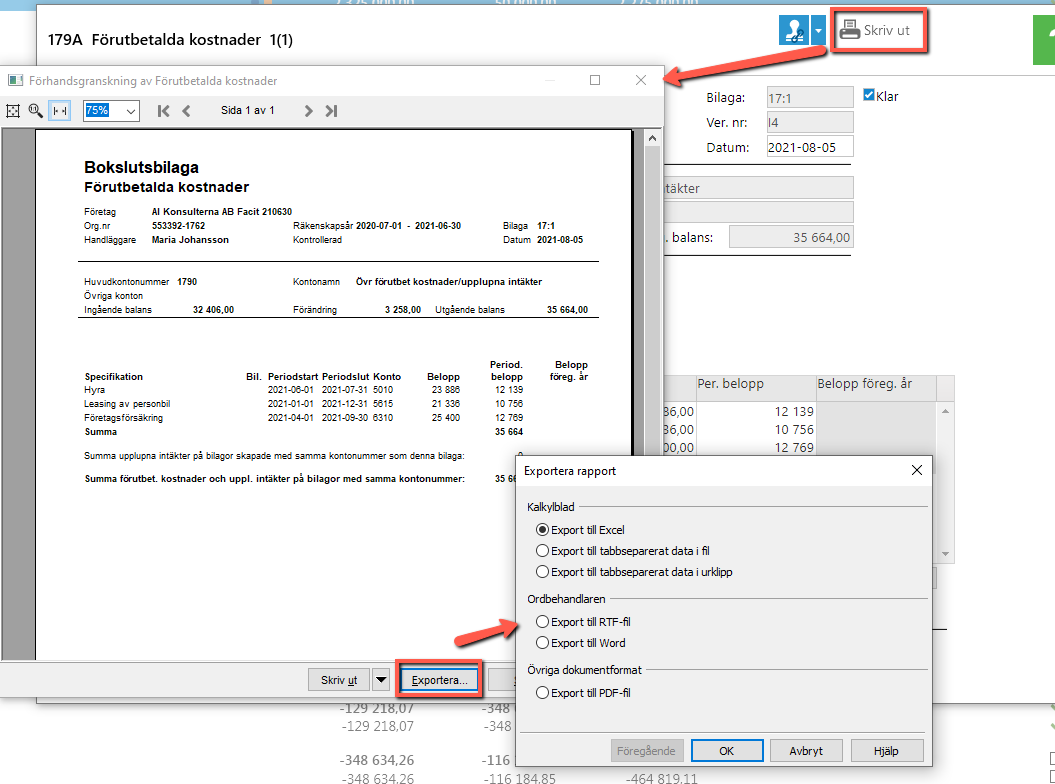Click the Föregående button
Viewport: 1055px width, 784px height.
coord(646,750)
